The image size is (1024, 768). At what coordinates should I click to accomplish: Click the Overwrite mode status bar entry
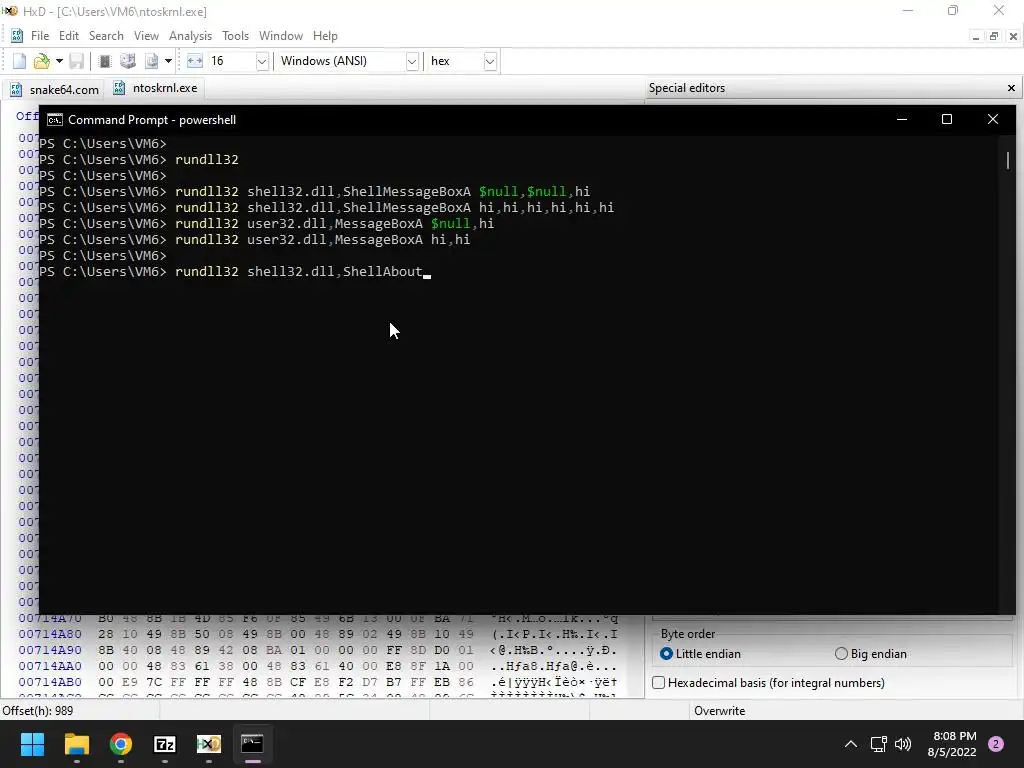pos(719,711)
